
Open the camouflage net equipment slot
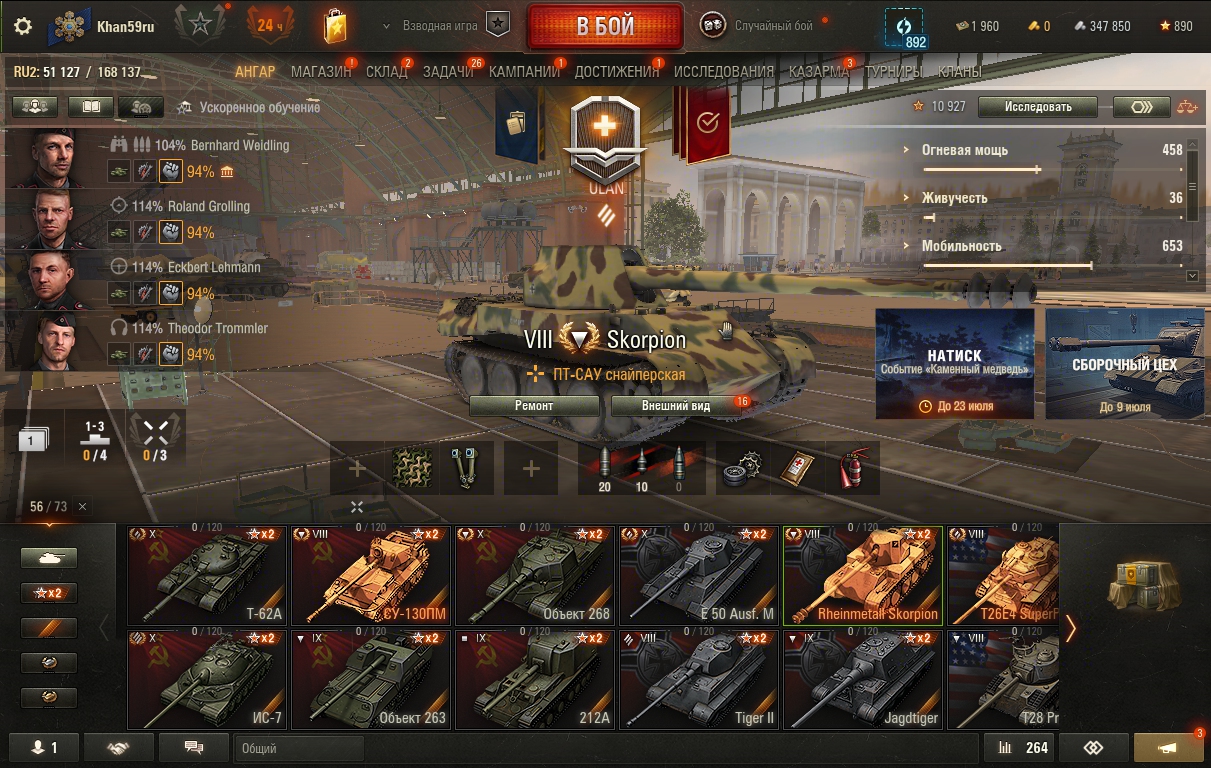click(x=413, y=468)
